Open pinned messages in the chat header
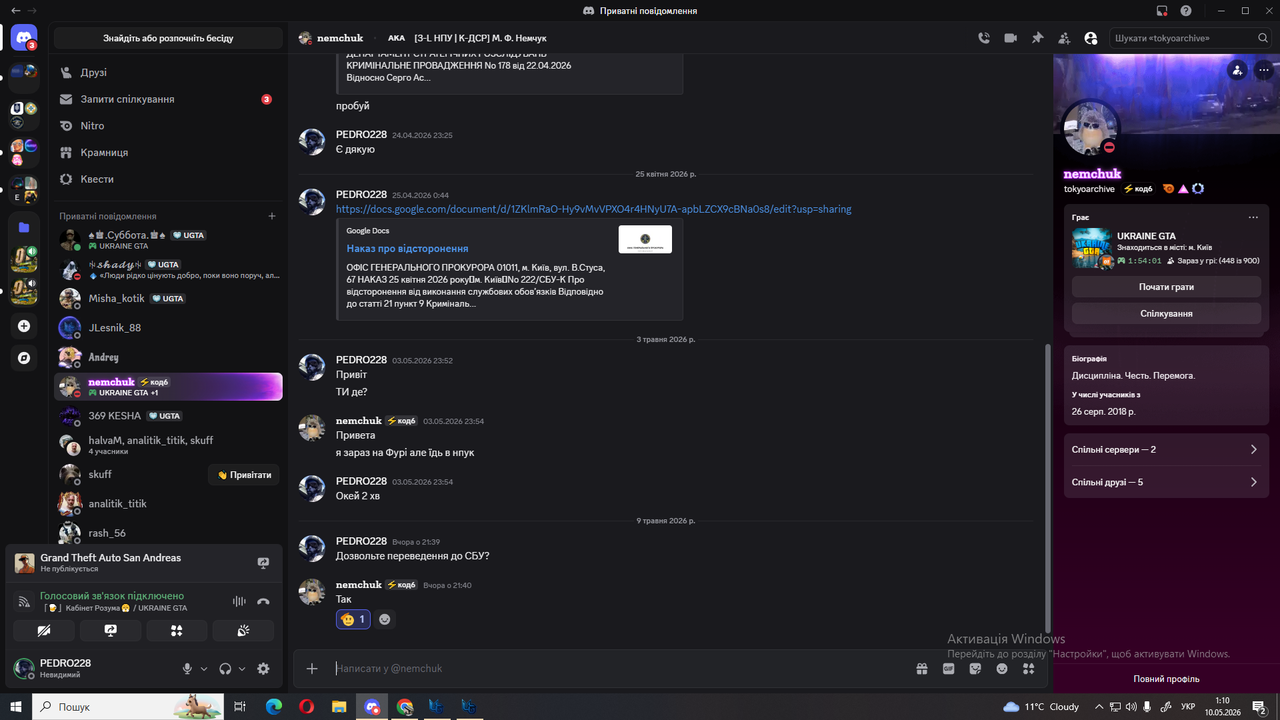 tap(1037, 38)
